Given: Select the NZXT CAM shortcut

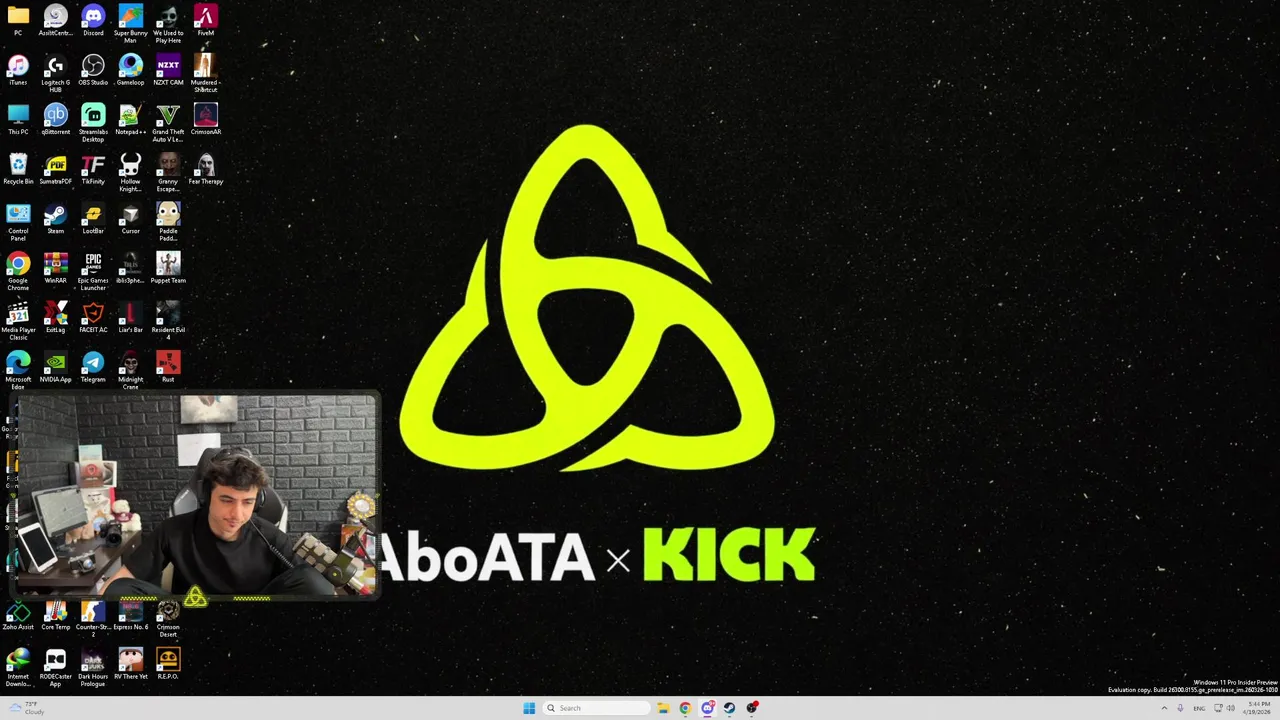Looking at the screenshot, I should pyautogui.click(x=168, y=70).
